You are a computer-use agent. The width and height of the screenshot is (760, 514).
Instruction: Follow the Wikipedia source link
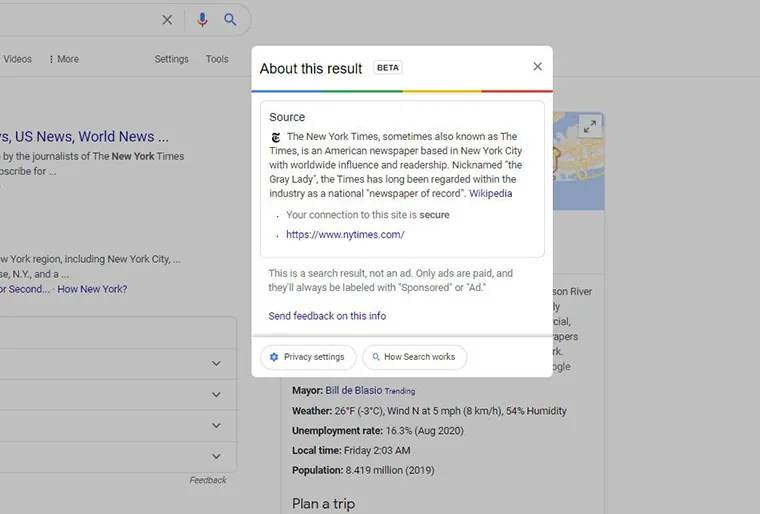491,193
